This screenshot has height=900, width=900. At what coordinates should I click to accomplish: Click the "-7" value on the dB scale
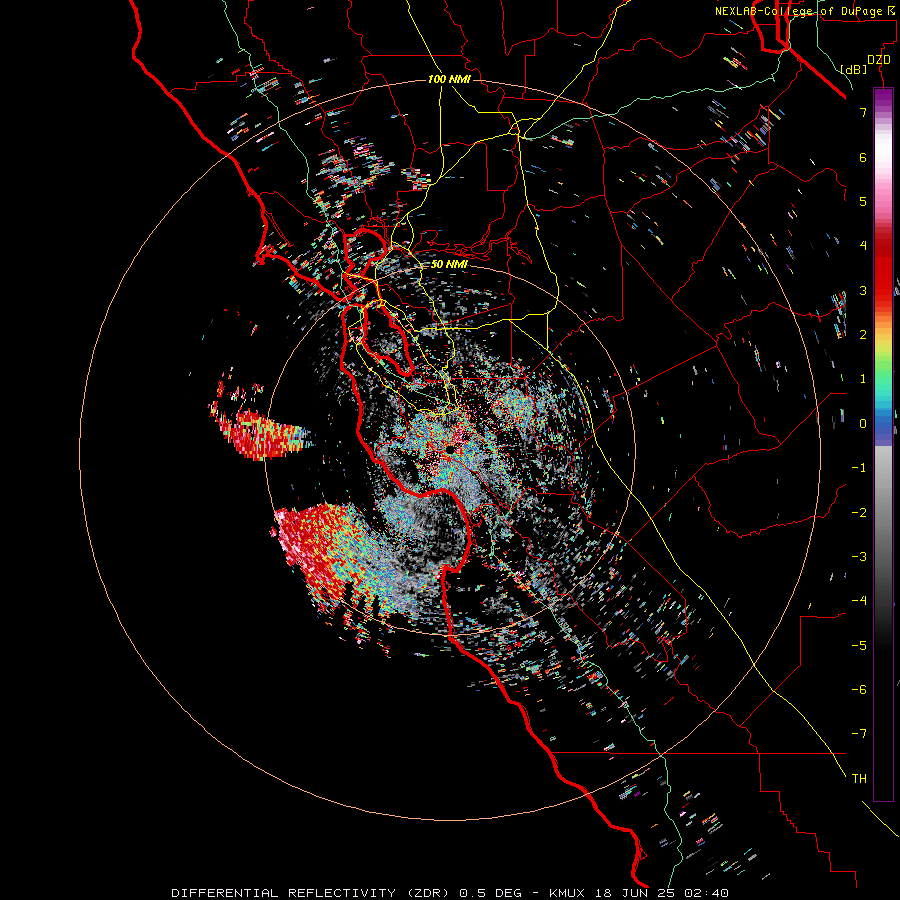859,734
